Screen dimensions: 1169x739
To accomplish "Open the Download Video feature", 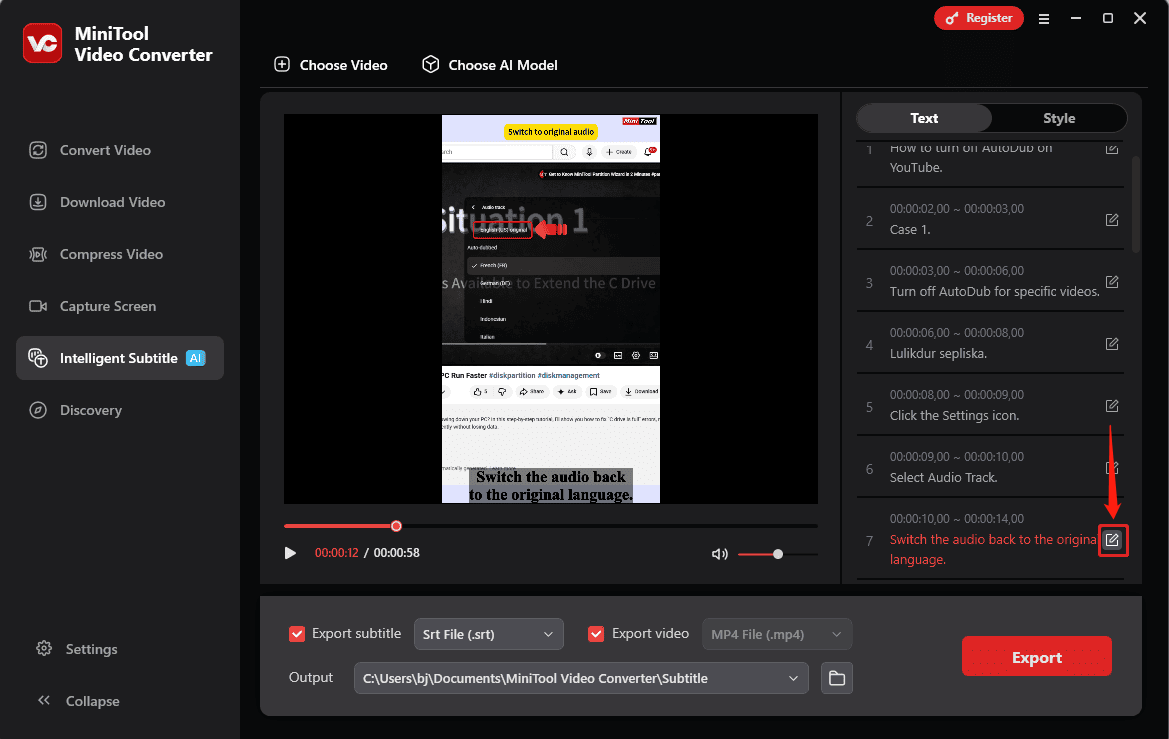I will tap(37, 202).
